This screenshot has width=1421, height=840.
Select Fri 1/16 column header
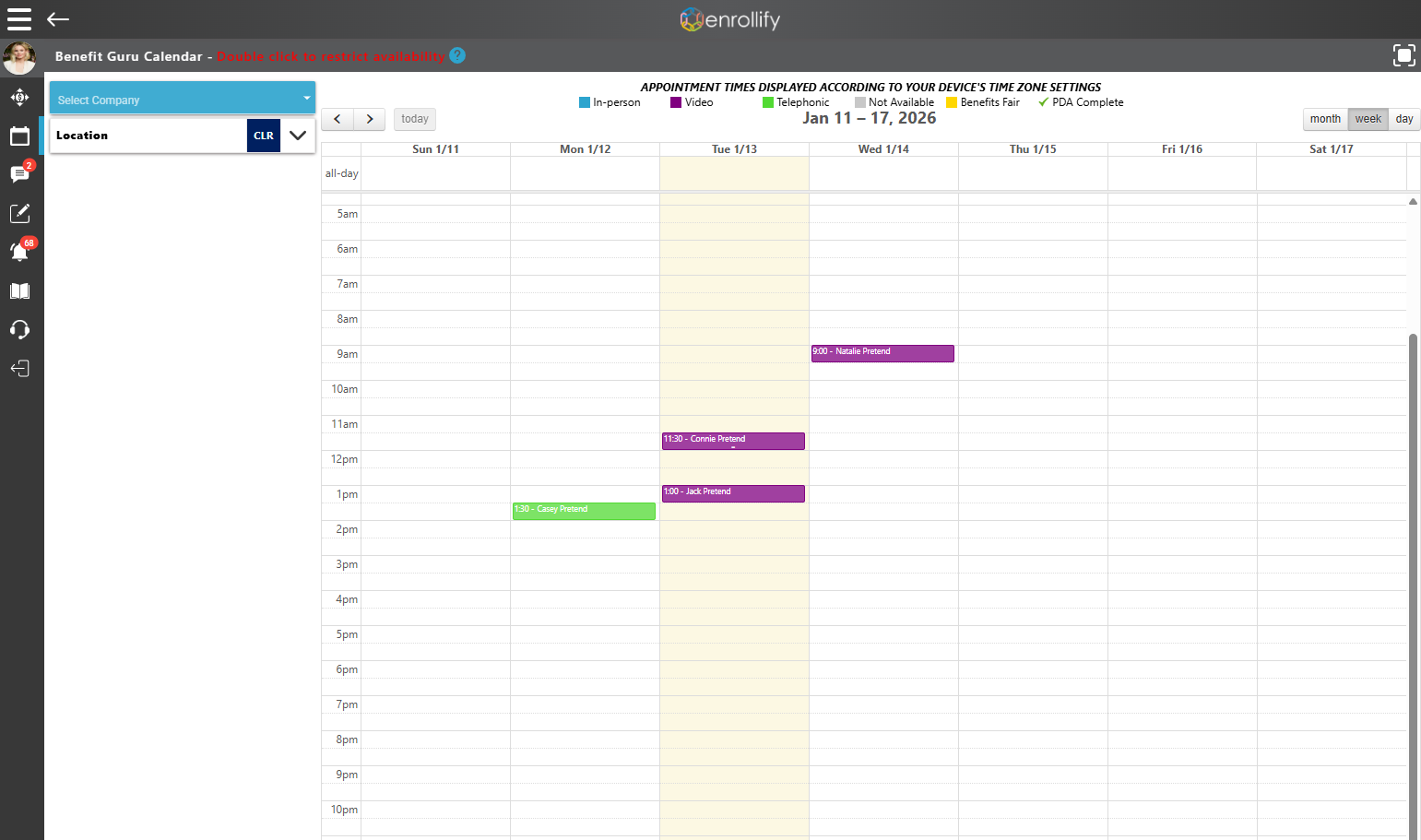[x=1182, y=149]
